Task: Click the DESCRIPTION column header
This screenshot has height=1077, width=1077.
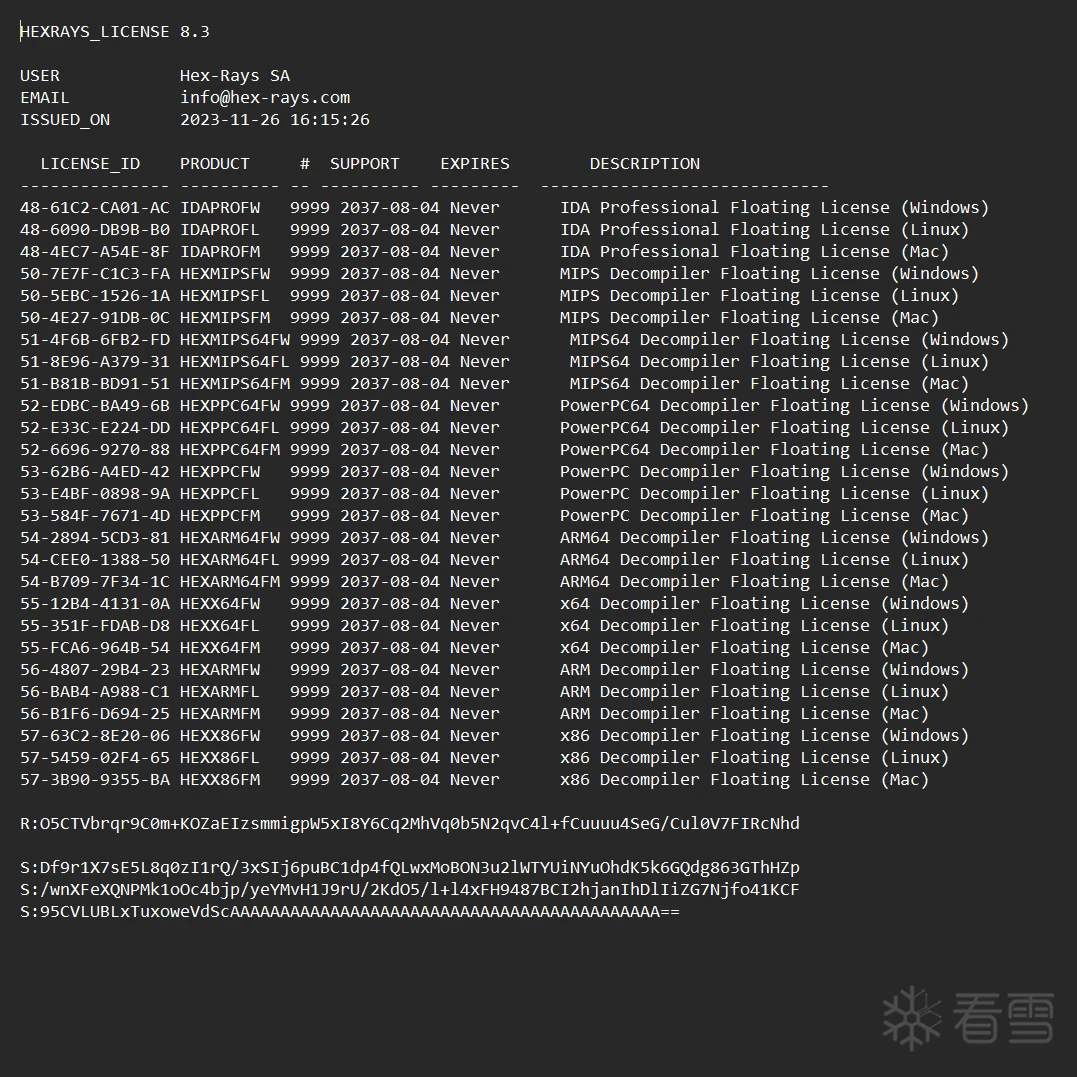Action: (645, 164)
